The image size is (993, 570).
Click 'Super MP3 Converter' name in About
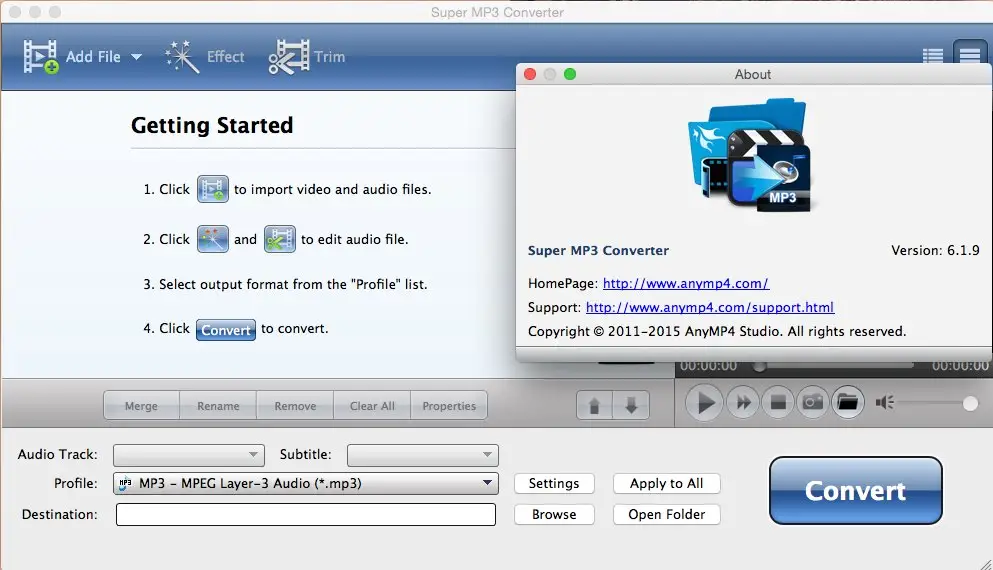coord(598,251)
